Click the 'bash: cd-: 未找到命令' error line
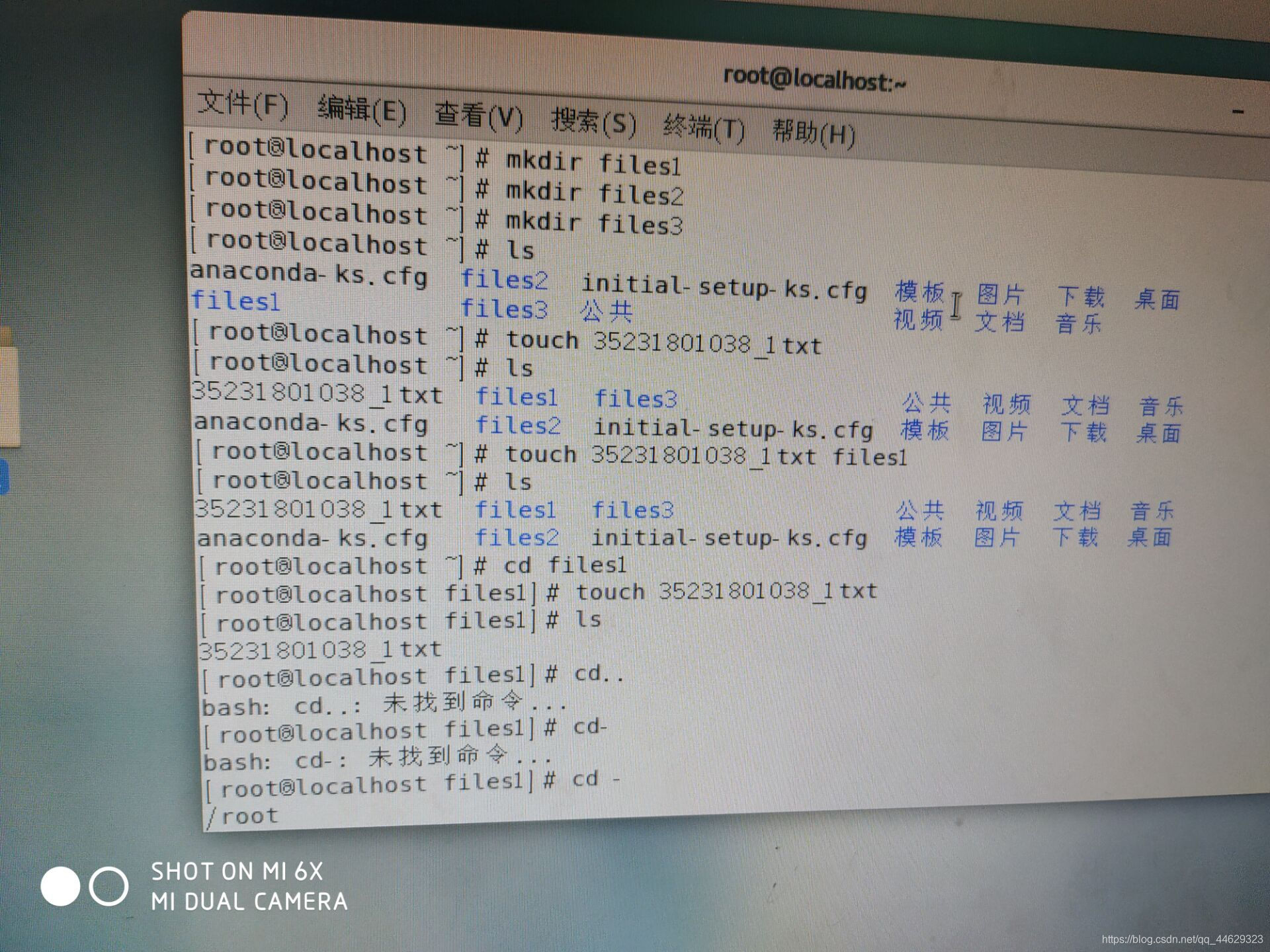 click(x=377, y=758)
